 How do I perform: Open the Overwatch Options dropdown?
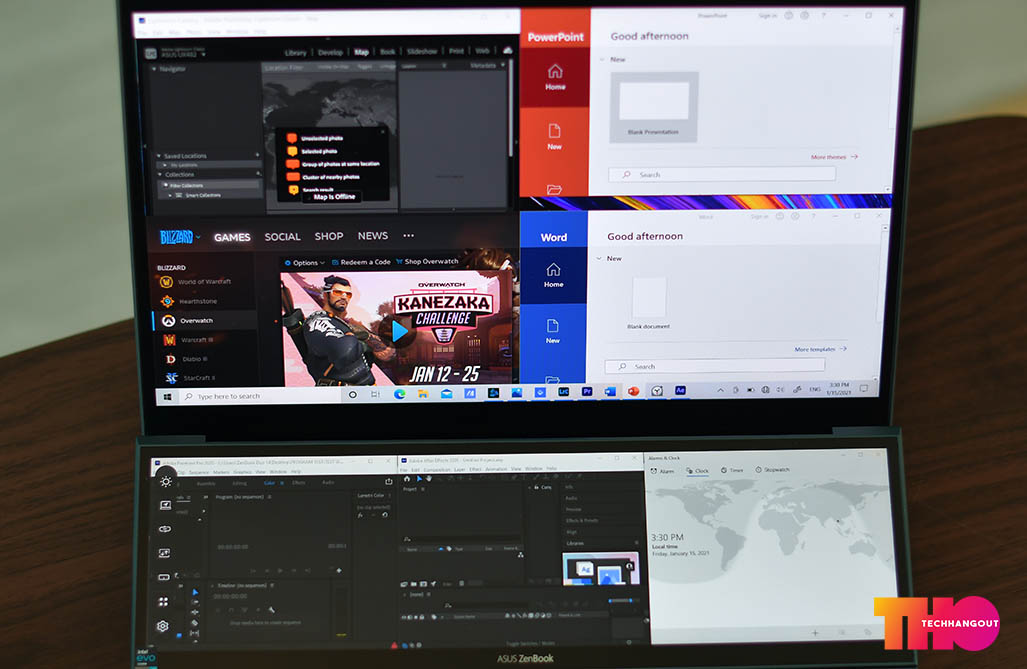pos(305,263)
